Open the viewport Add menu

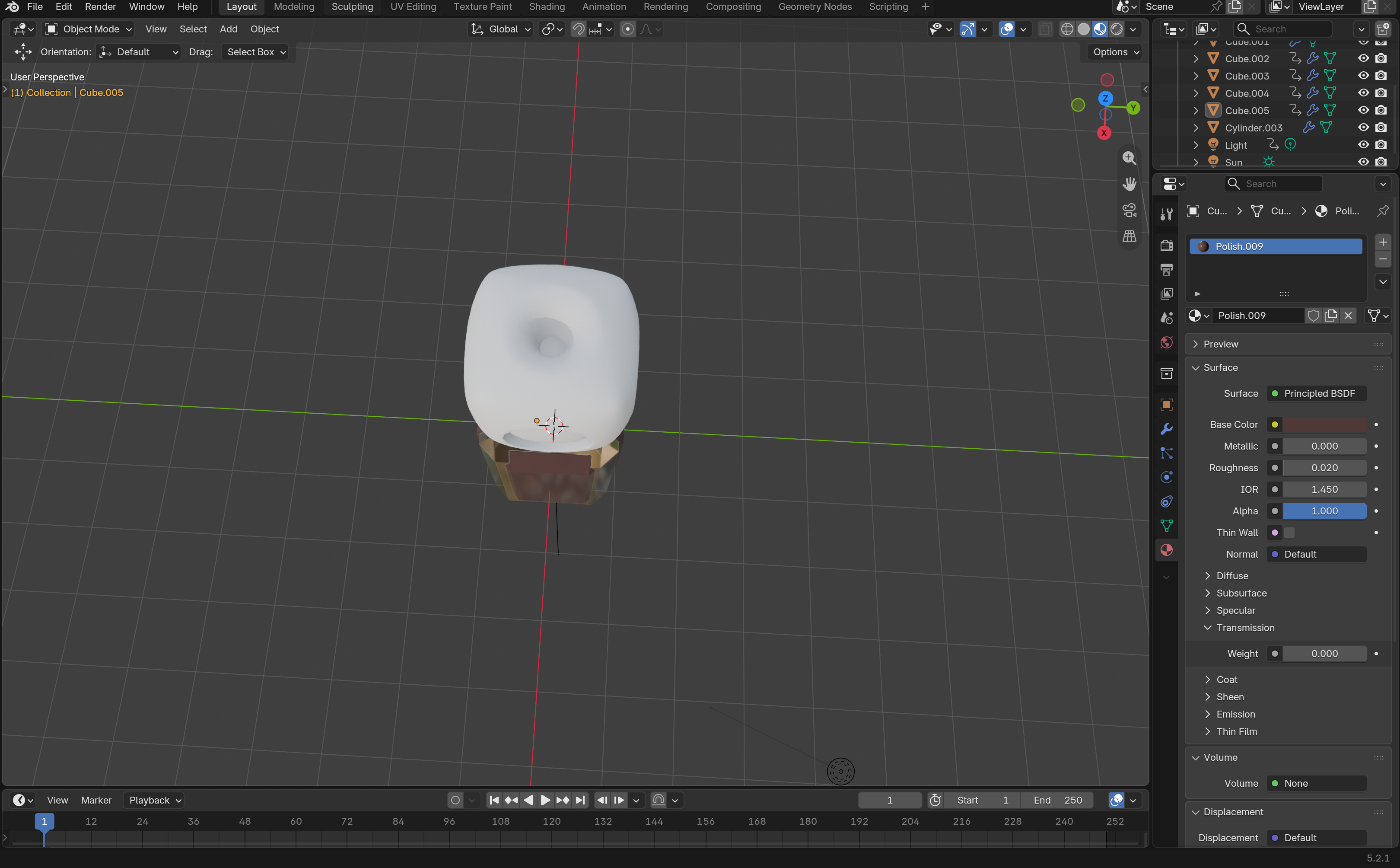pyautogui.click(x=228, y=29)
